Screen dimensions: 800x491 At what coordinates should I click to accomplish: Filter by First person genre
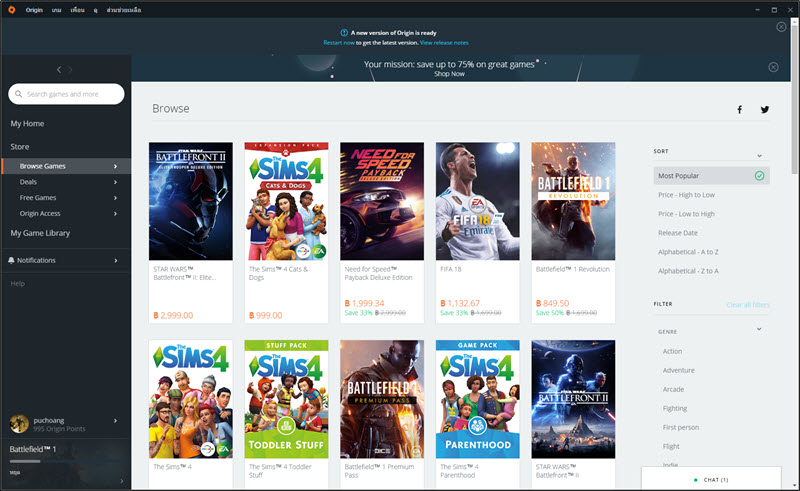[x=681, y=427]
